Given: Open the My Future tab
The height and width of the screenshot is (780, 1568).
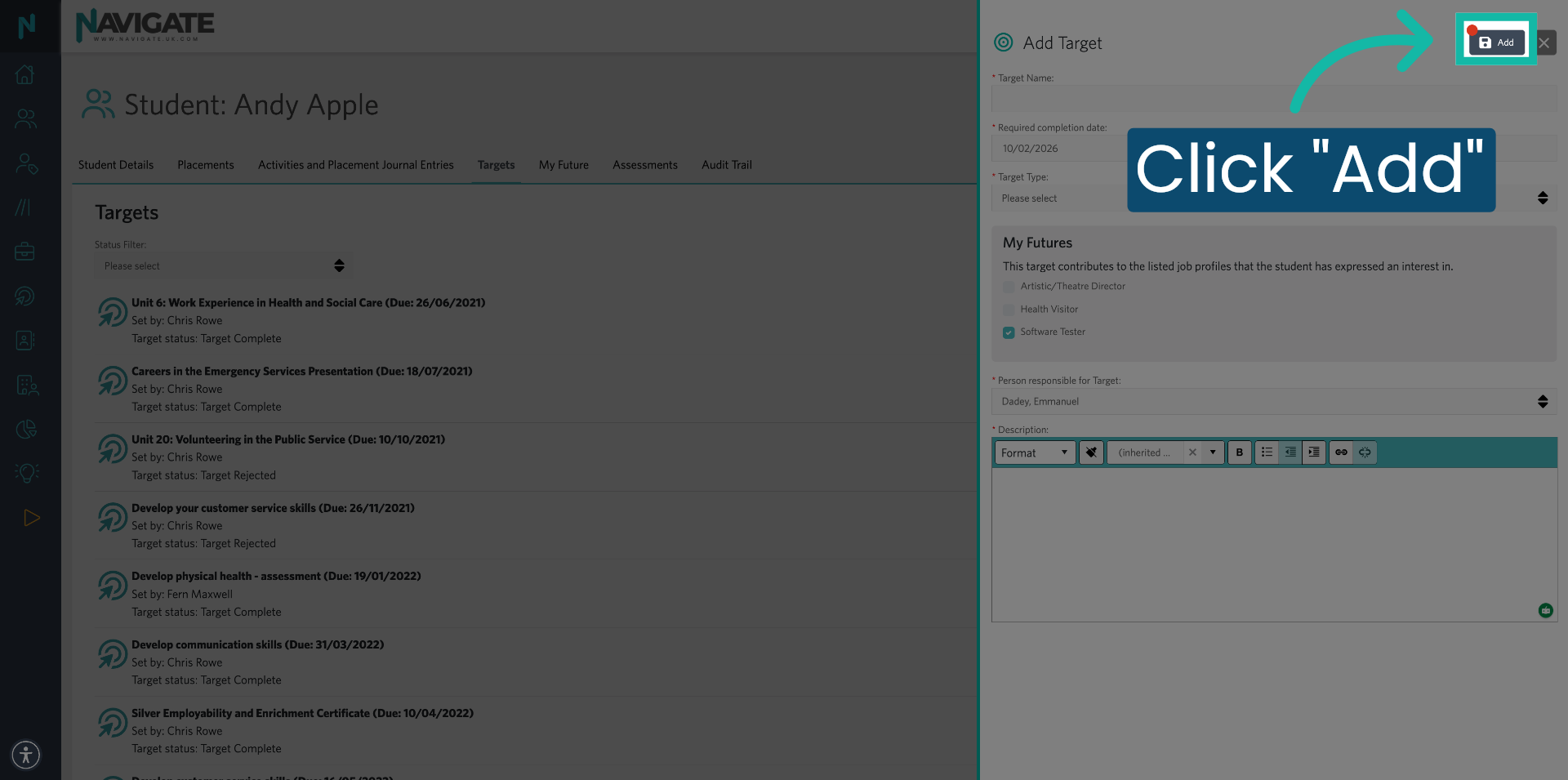Looking at the screenshot, I should (x=563, y=165).
